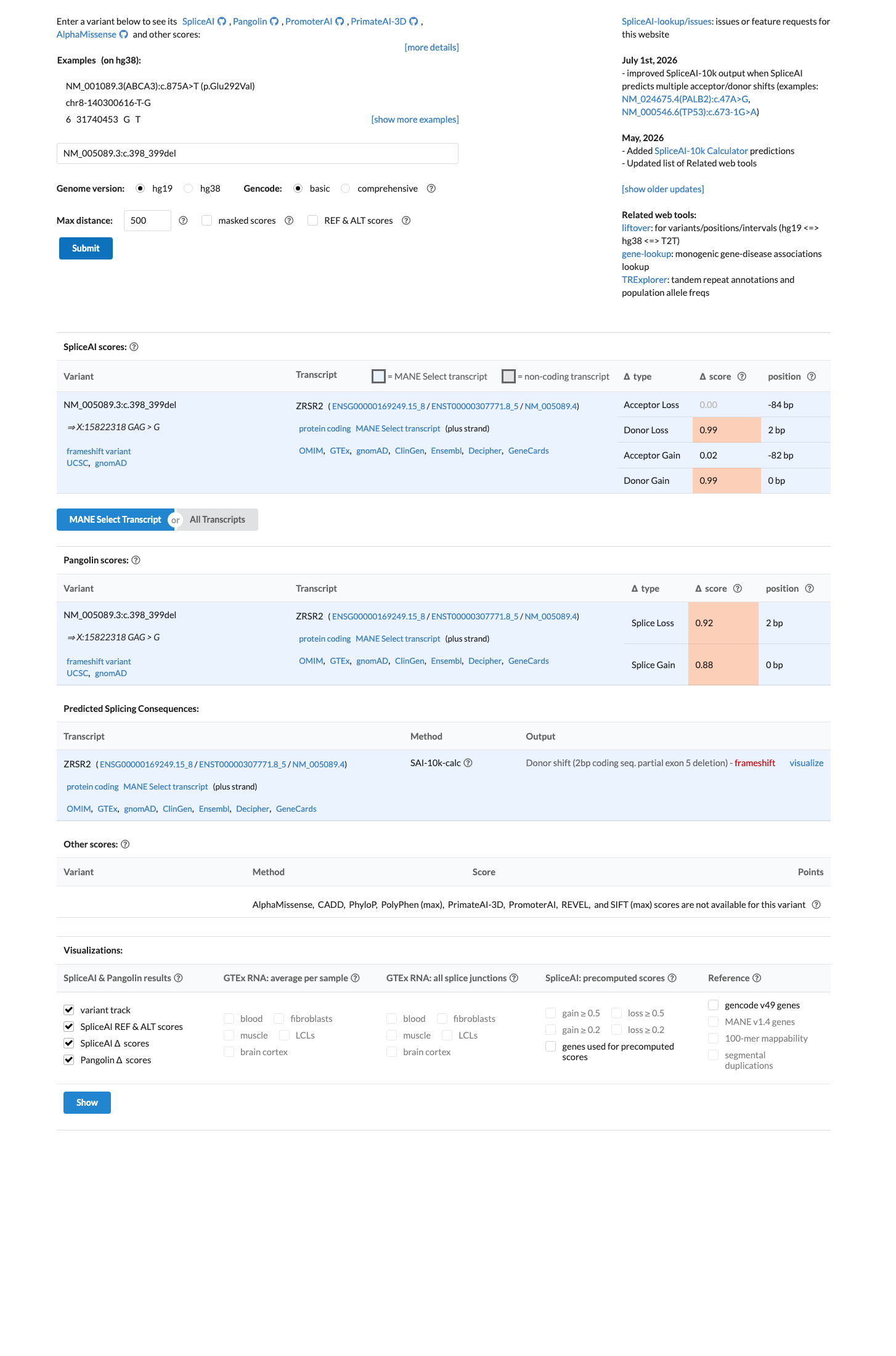Click help icon beside Other scores heading
The height and width of the screenshot is (1356, 896).
click(125, 844)
